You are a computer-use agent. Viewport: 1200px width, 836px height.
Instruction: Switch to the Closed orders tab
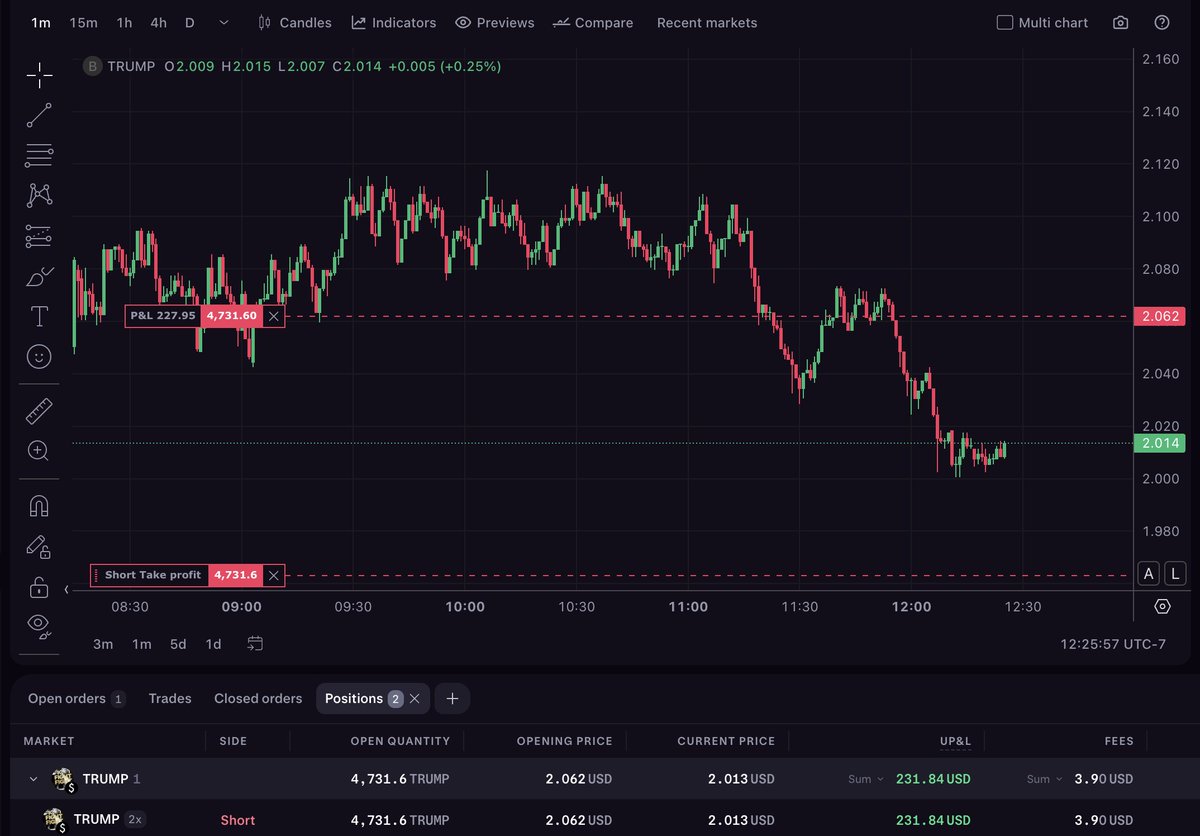coord(258,699)
